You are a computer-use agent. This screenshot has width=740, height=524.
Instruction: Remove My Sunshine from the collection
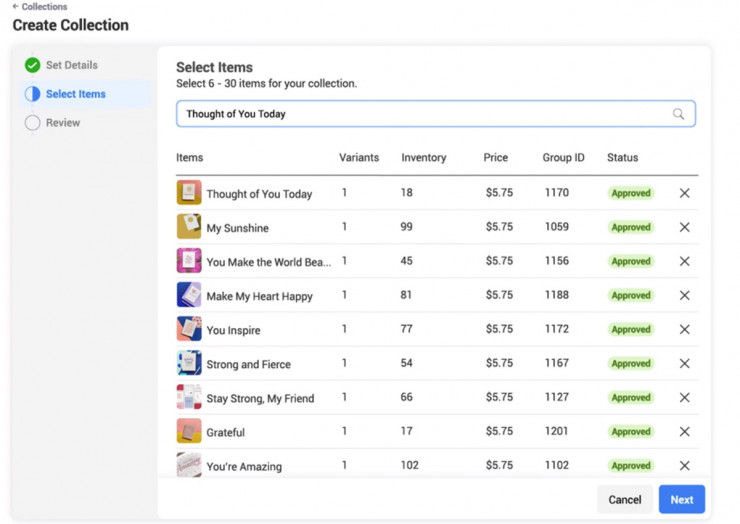pyautogui.click(x=684, y=227)
